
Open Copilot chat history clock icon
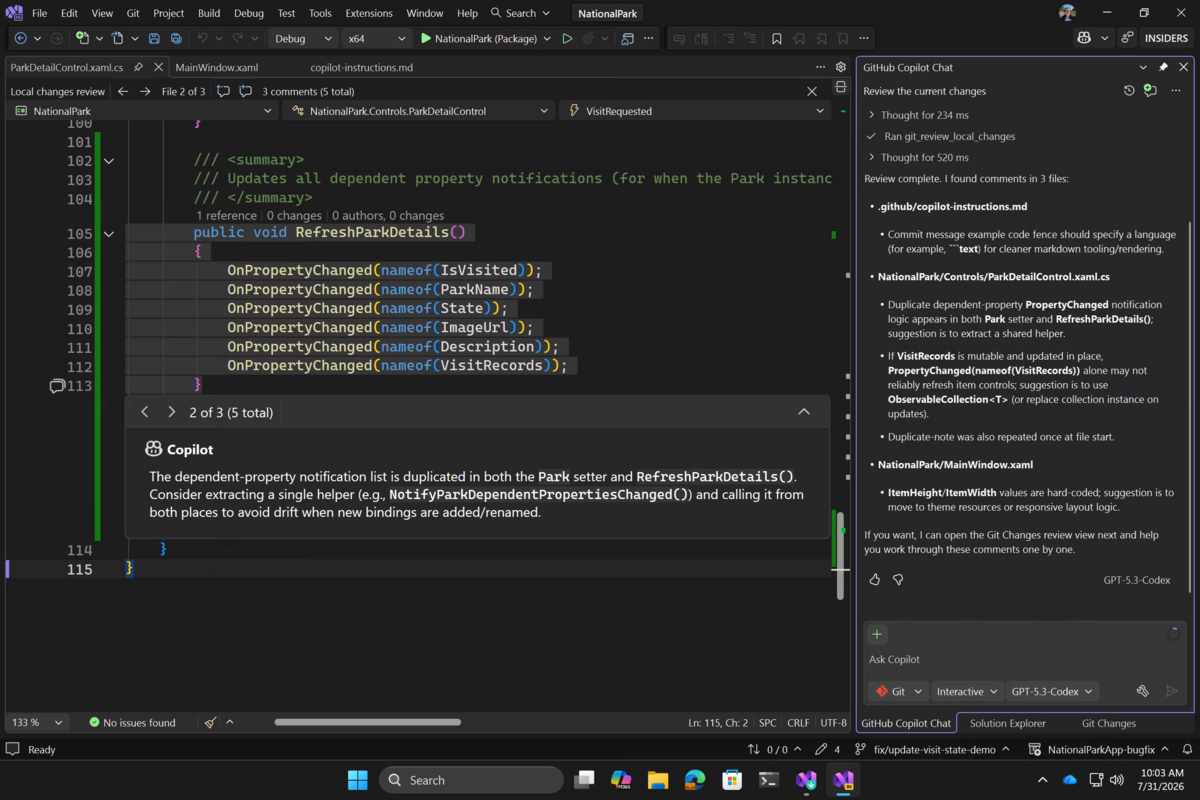[1129, 91]
